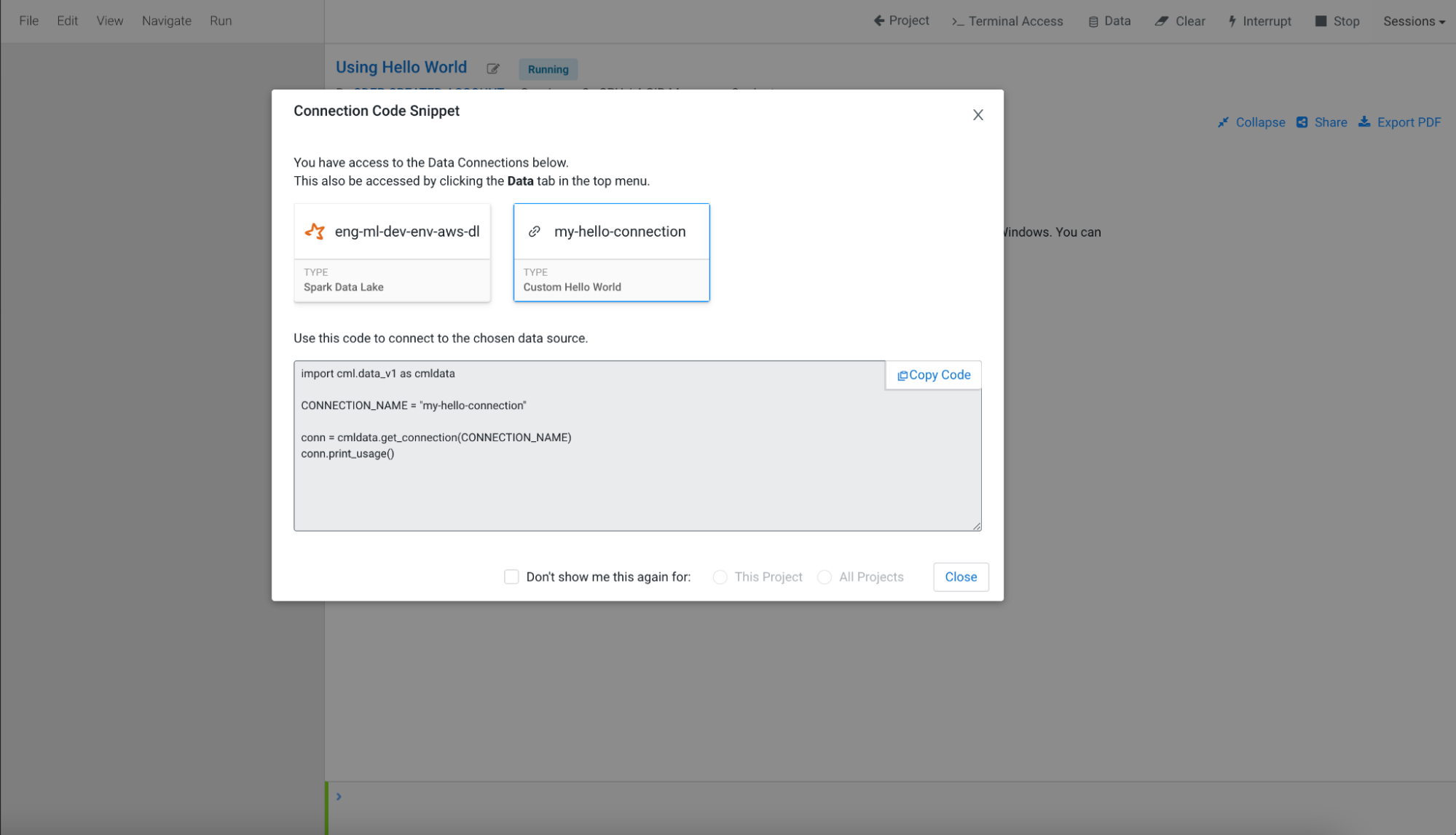Click the Close button in the dialog

(x=960, y=577)
